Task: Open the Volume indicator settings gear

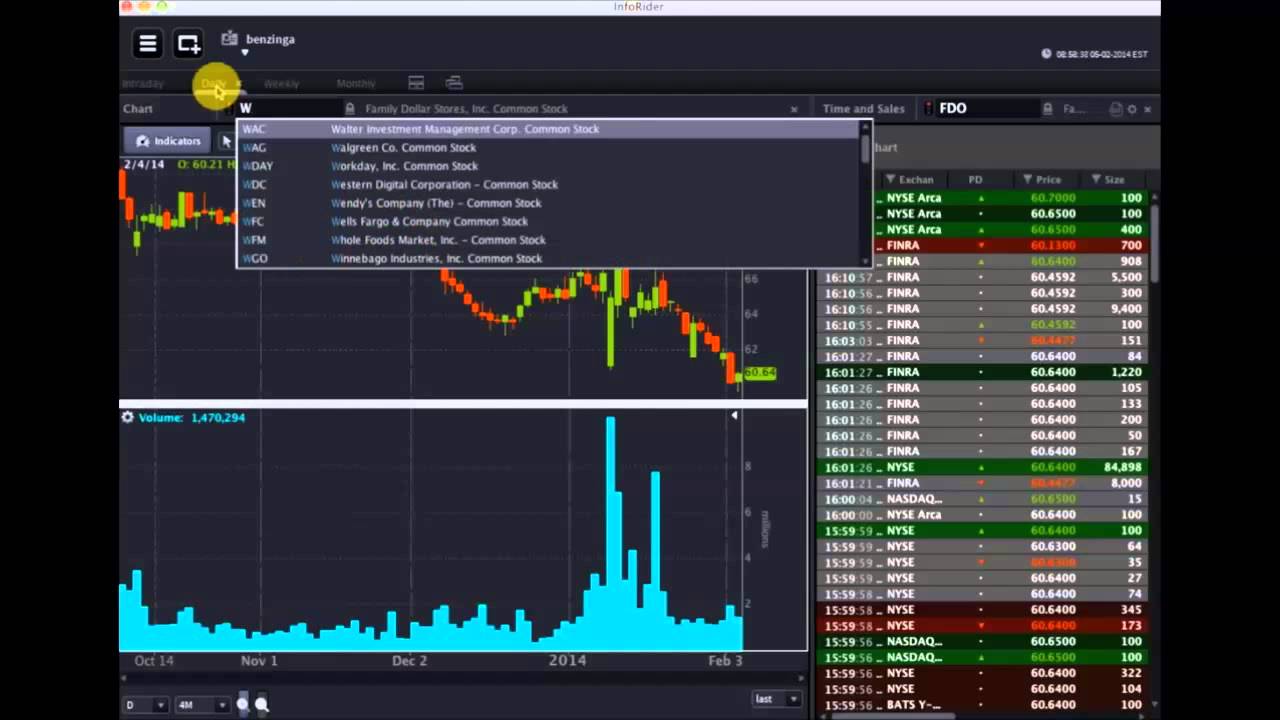Action: point(127,417)
